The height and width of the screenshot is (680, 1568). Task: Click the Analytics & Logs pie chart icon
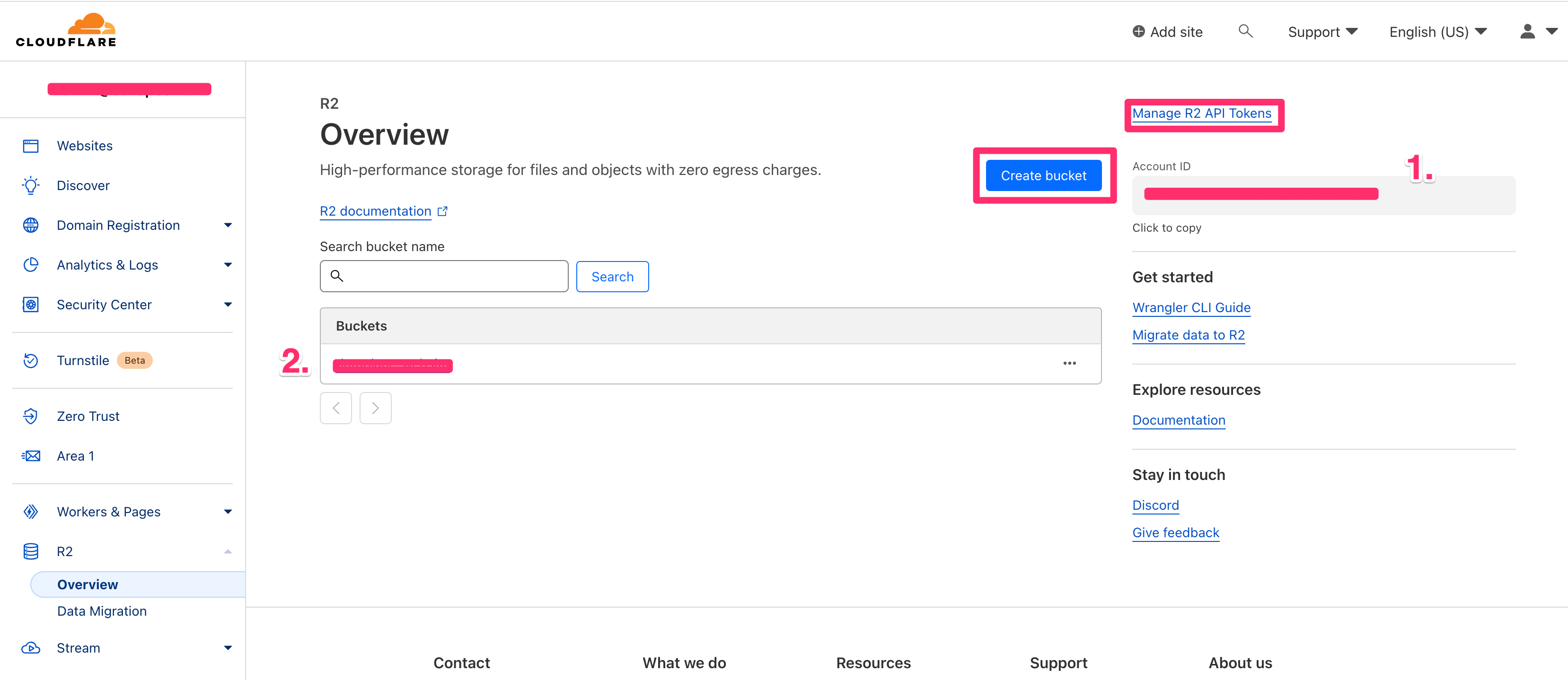tap(30, 265)
